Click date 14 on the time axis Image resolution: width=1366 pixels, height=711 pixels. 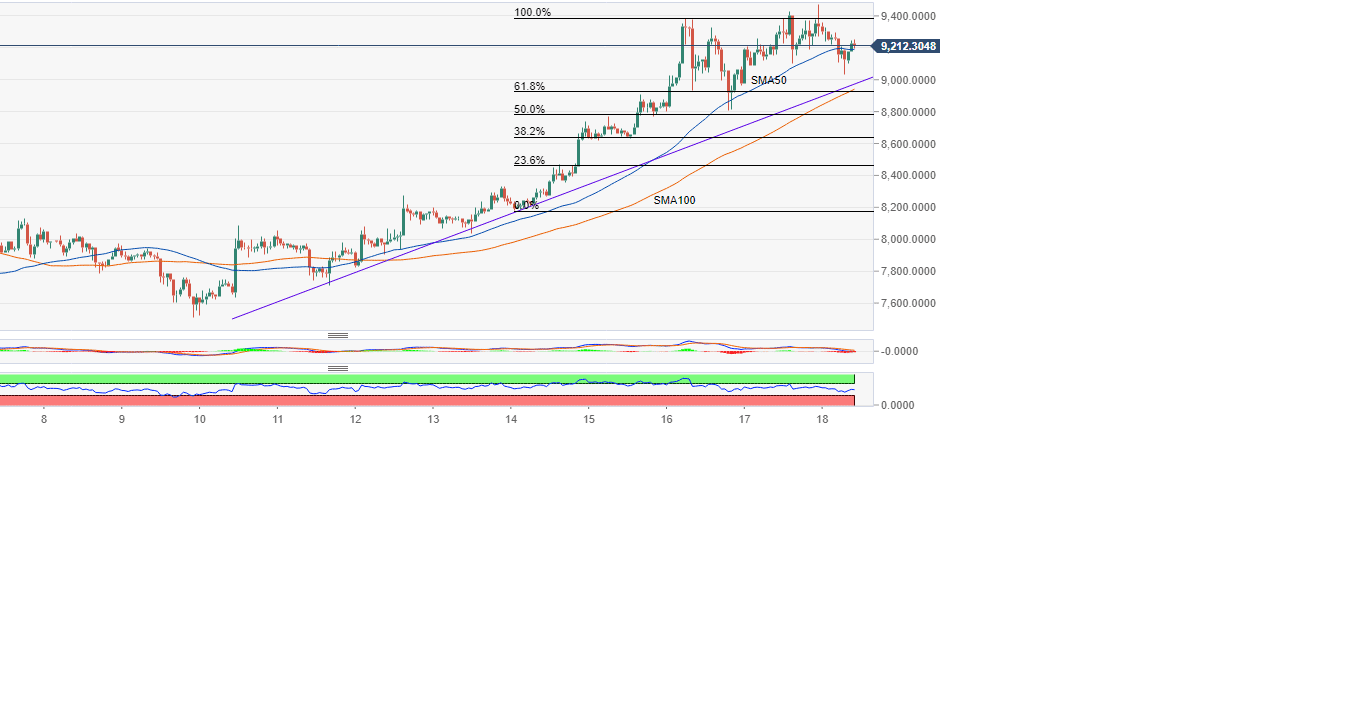pos(511,421)
